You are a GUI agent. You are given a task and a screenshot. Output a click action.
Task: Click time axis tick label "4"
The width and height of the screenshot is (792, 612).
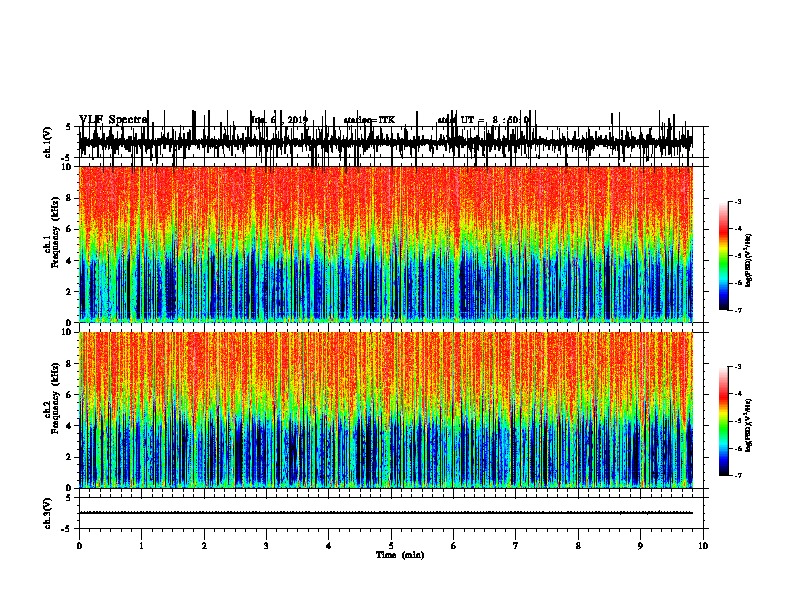pos(329,546)
